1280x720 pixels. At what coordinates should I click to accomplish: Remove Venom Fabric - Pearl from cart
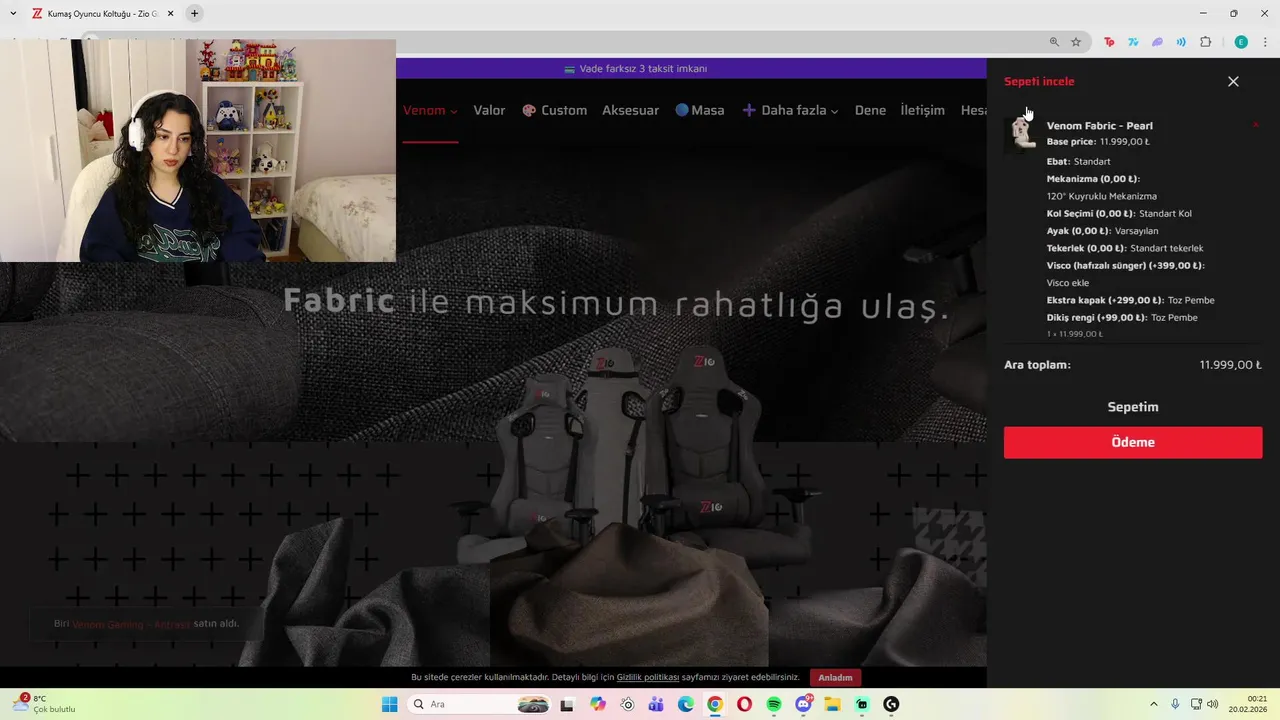point(1255,125)
